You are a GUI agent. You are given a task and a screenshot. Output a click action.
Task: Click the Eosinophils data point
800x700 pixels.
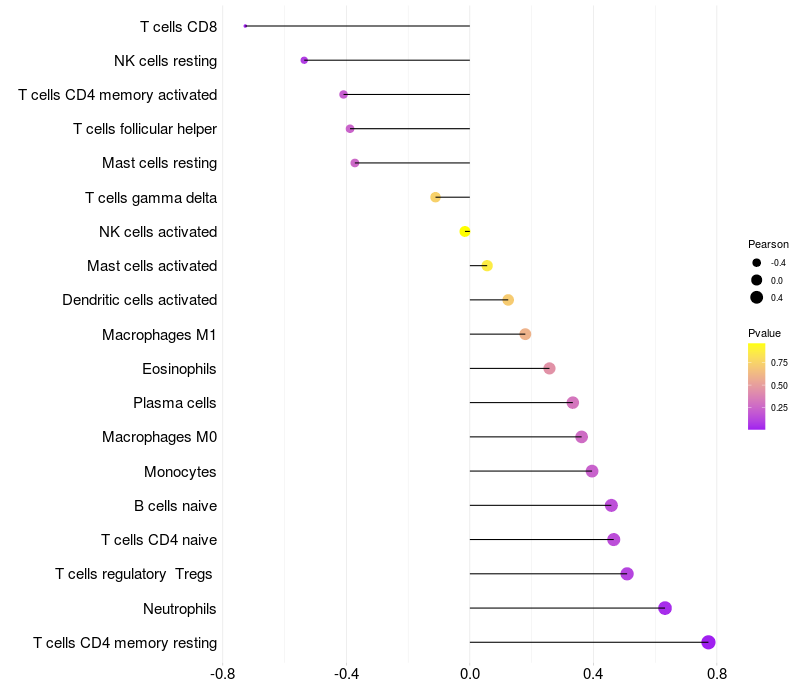[x=549, y=369]
